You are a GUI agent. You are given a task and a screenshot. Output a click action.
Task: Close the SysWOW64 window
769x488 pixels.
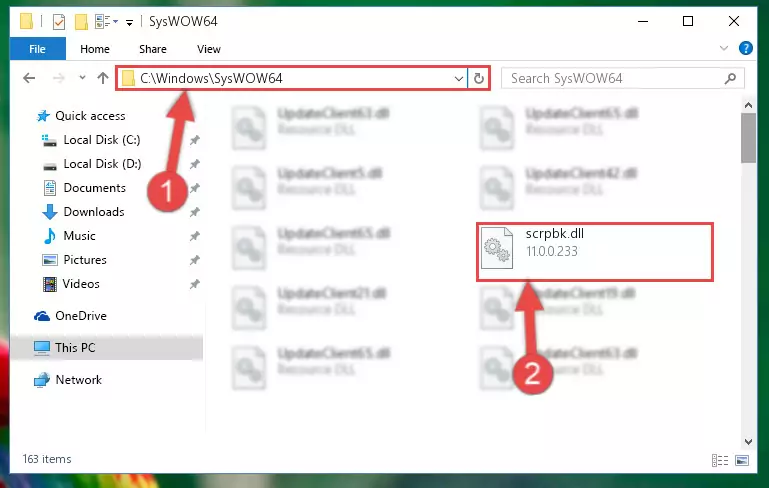point(734,22)
